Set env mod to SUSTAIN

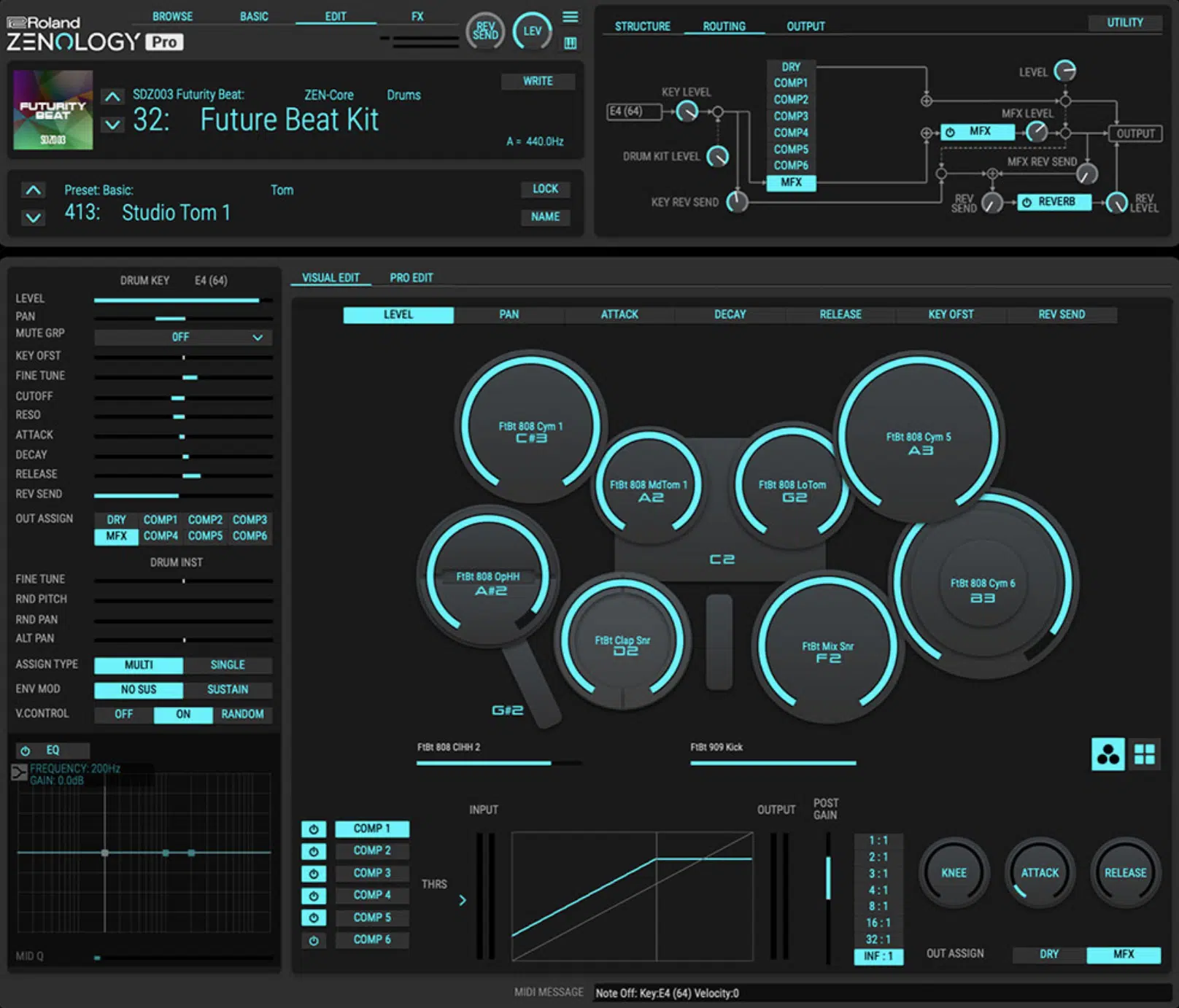[x=228, y=689]
